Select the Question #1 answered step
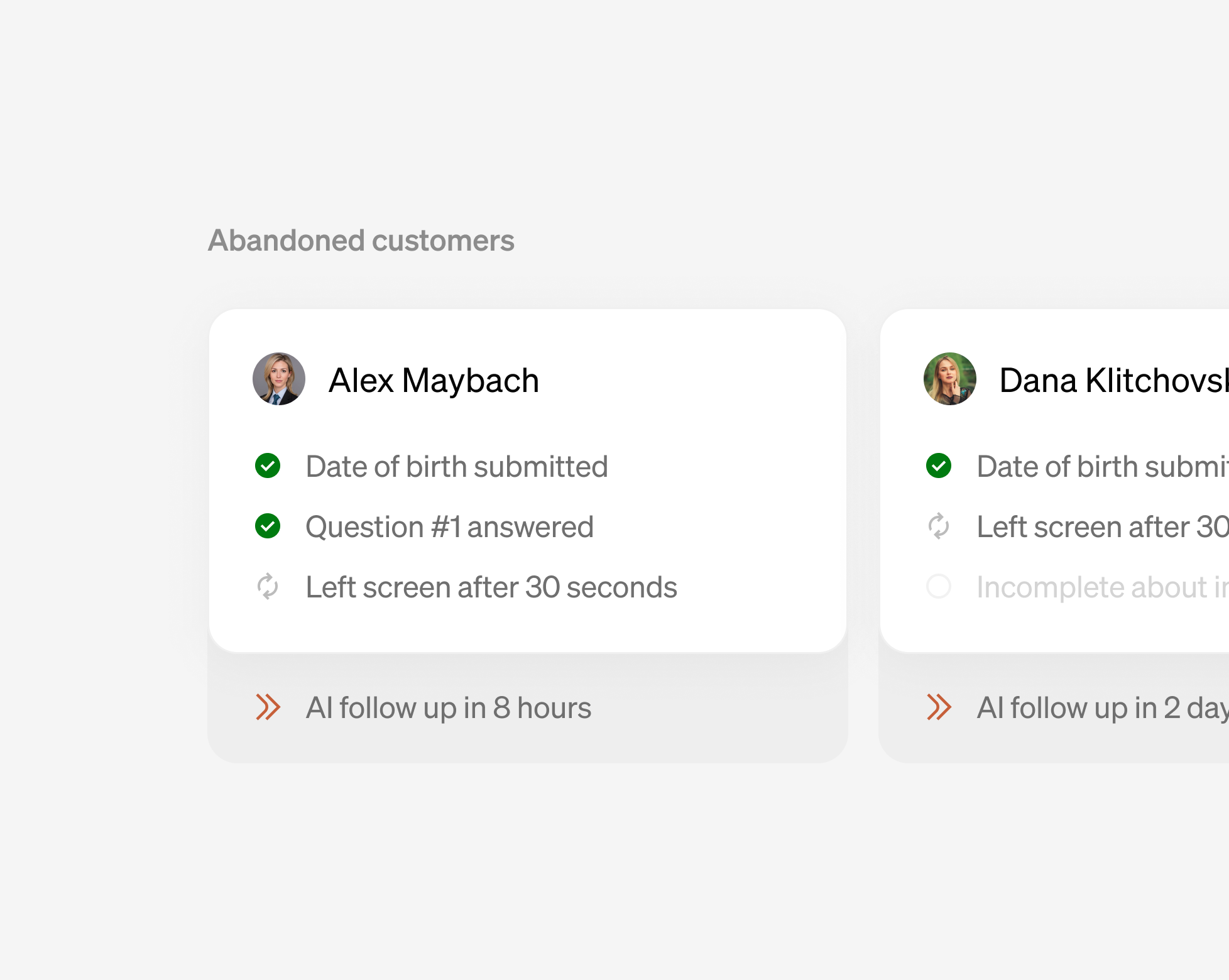This screenshot has height=980, width=1229. coord(450,527)
